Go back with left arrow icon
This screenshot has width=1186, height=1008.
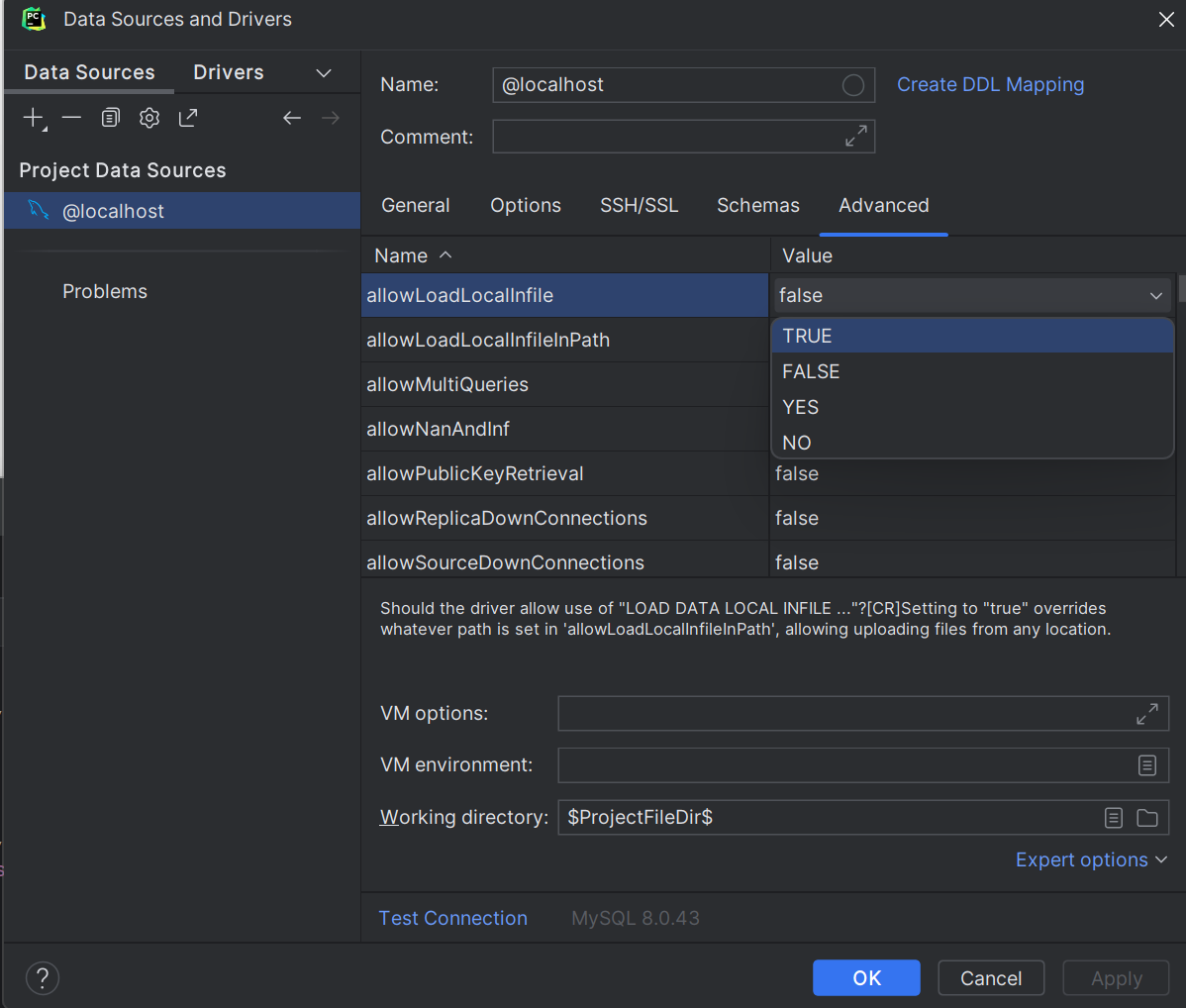(x=292, y=118)
